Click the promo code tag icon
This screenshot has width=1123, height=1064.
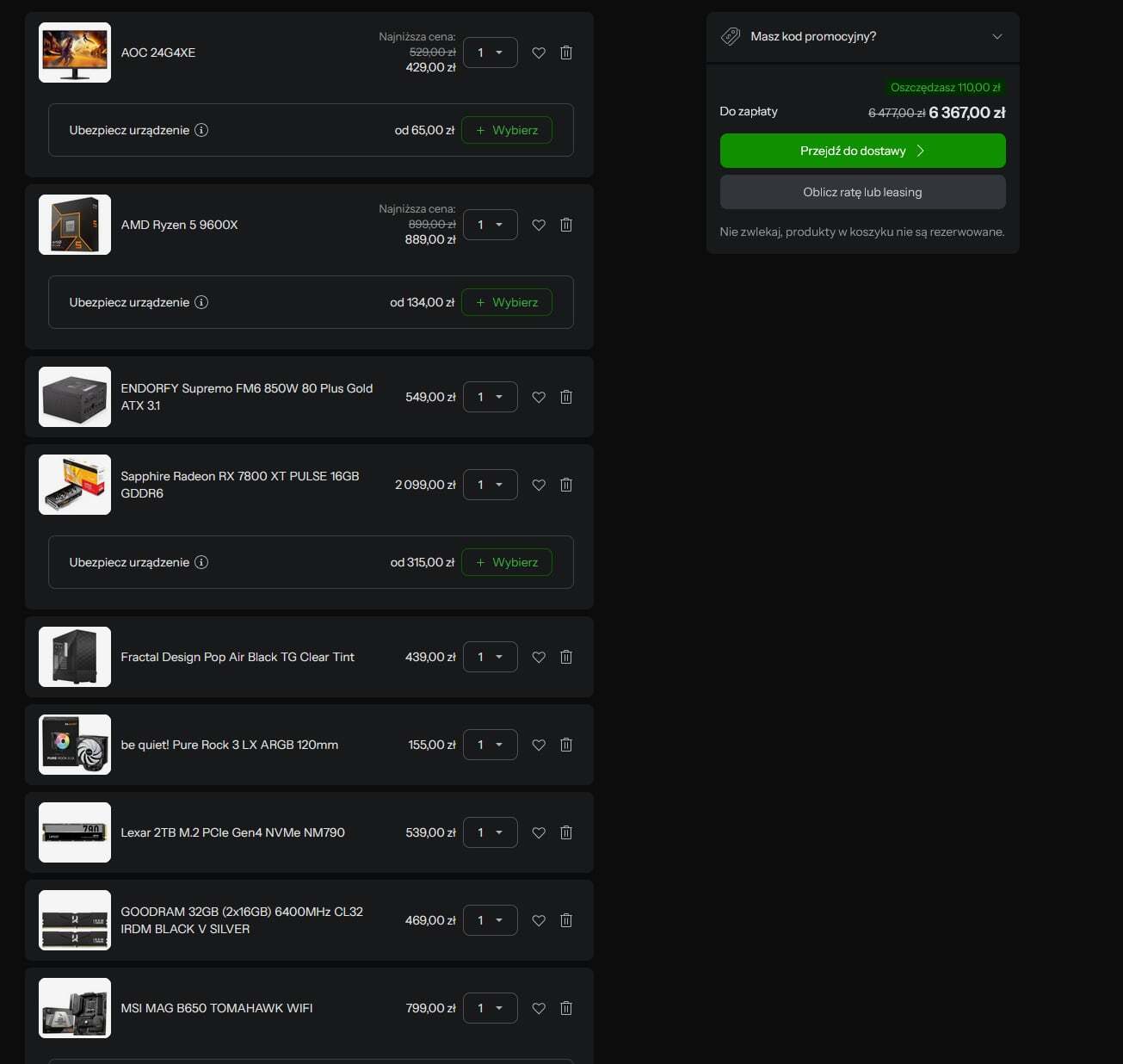click(x=731, y=36)
